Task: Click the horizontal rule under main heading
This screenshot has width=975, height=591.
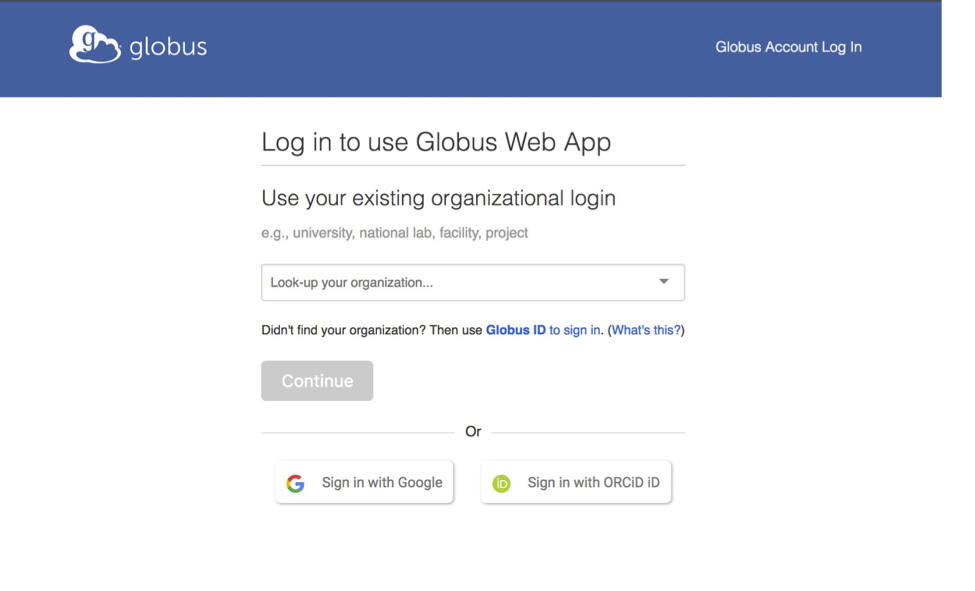Action: coord(473,165)
